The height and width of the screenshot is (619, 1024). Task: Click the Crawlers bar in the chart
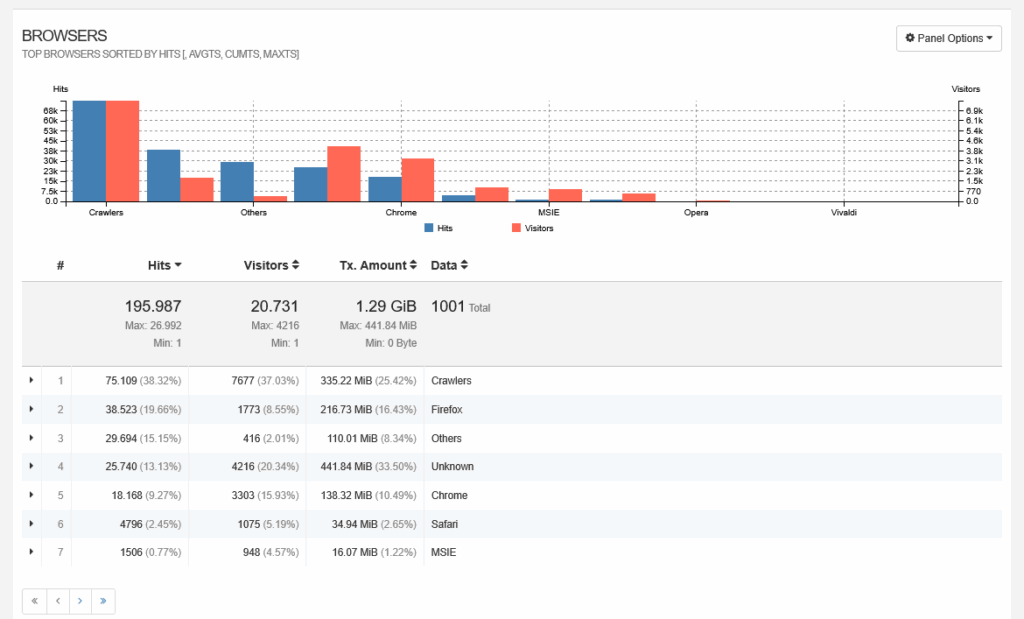point(92,150)
